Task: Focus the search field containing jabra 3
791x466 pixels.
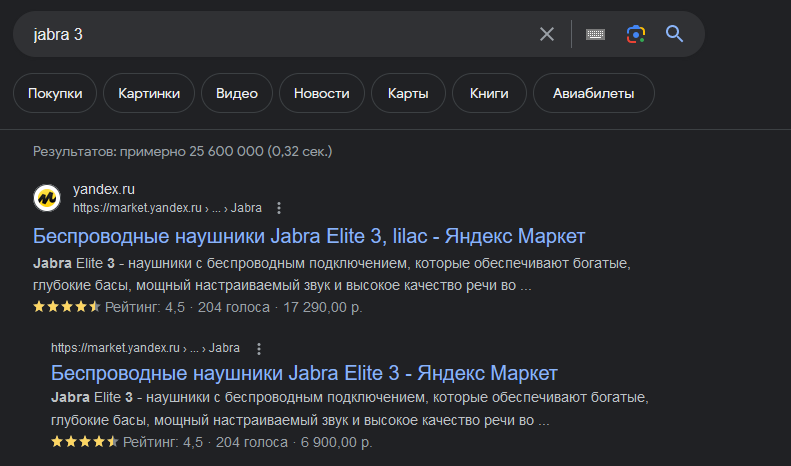Action: coord(270,34)
